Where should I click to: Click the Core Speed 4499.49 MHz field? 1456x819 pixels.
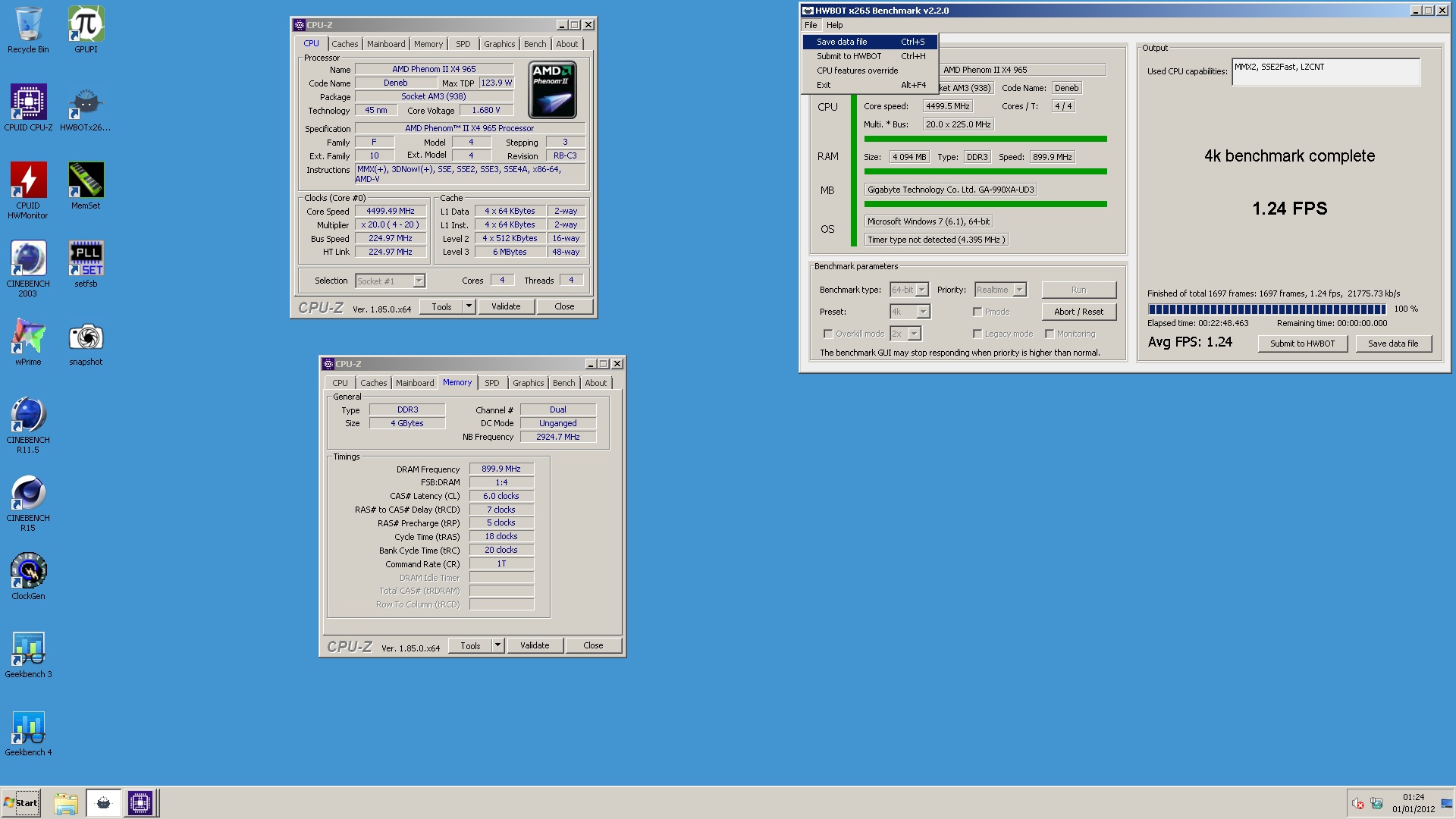pyautogui.click(x=391, y=211)
